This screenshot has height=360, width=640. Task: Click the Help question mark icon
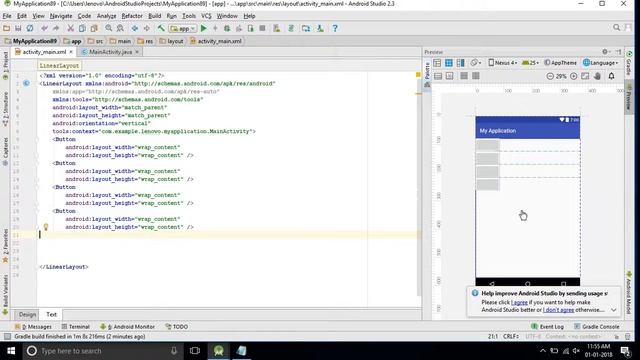coord(335,28)
